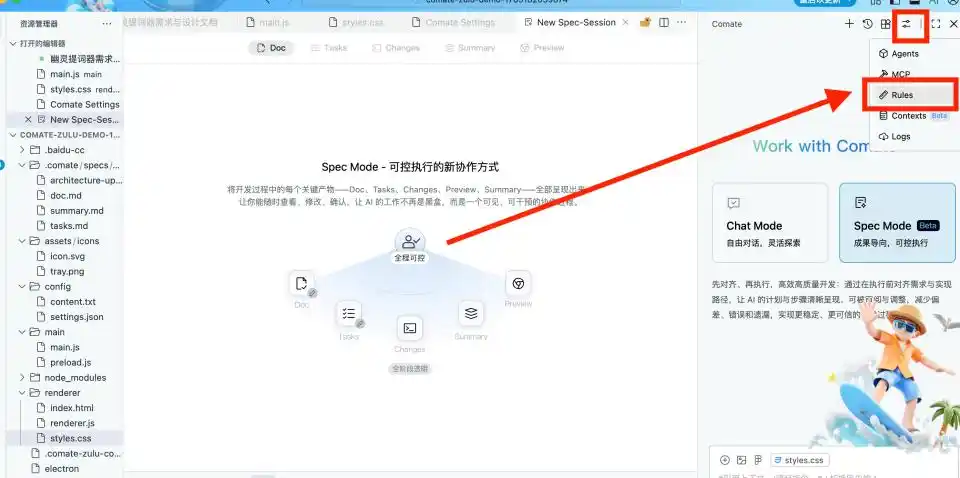Switch to the Summary spec tab
Viewport: 960px width, 478px height.
pos(470,48)
